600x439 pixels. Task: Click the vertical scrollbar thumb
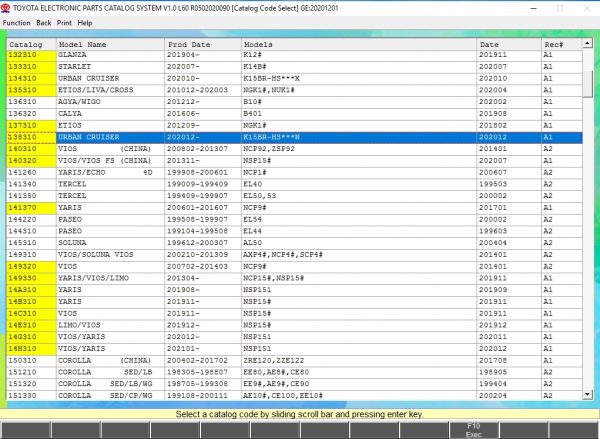point(587,84)
